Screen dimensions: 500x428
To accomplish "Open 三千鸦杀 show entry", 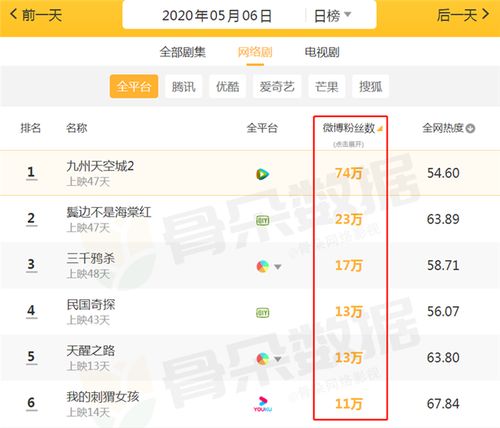I will pyautogui.click(x=90, y=259).
